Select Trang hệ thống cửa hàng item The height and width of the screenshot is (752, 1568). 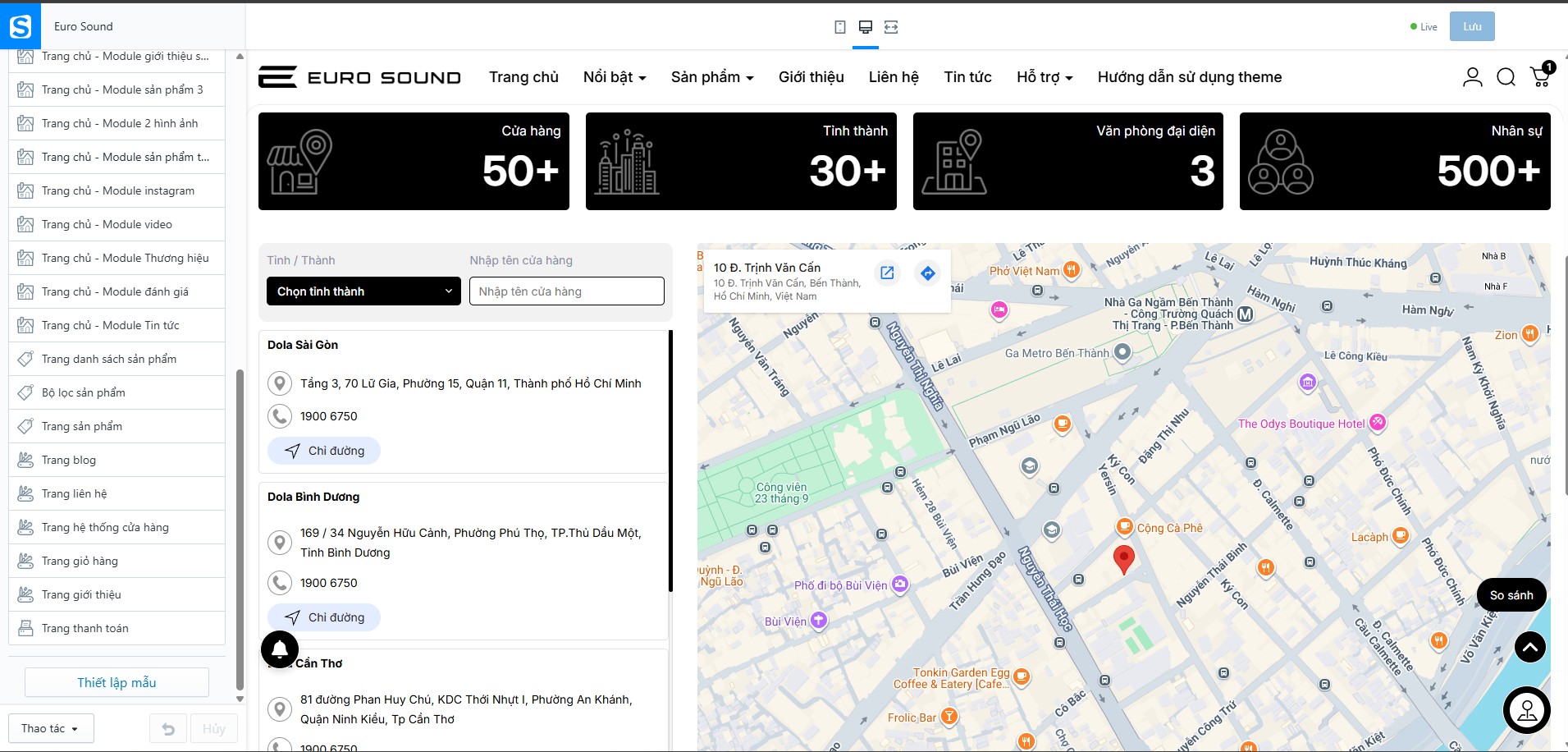[117, 527]
